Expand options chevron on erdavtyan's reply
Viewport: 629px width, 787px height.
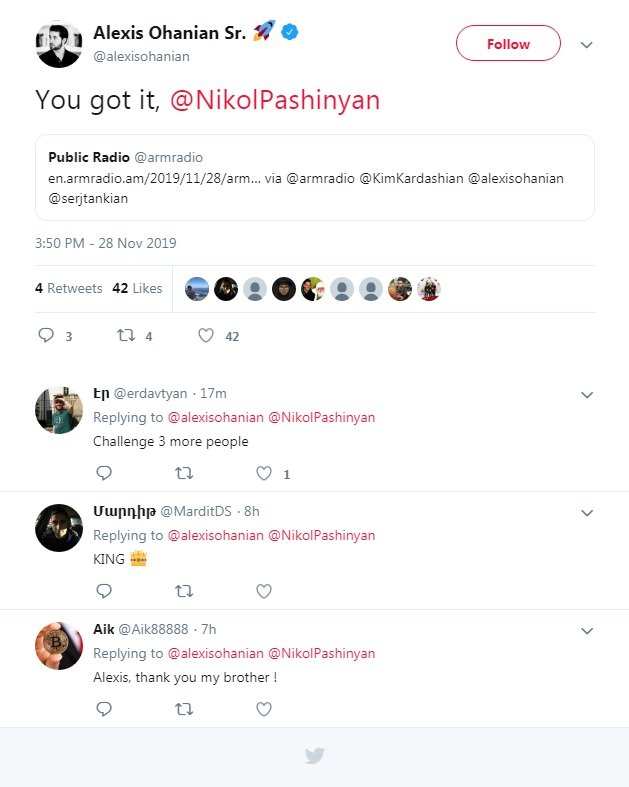coord(587,395)
